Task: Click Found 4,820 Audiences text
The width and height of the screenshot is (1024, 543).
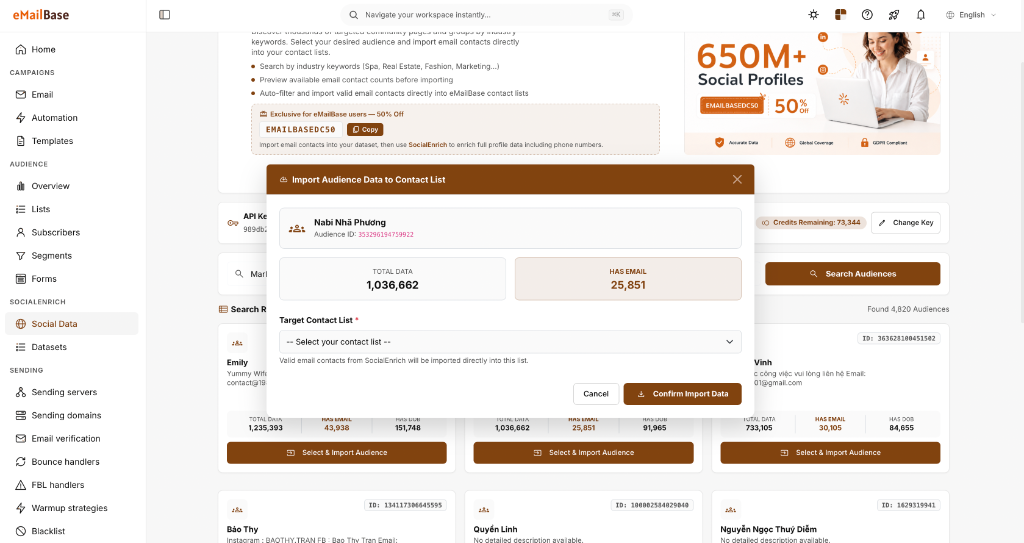Action: point(908,309)
